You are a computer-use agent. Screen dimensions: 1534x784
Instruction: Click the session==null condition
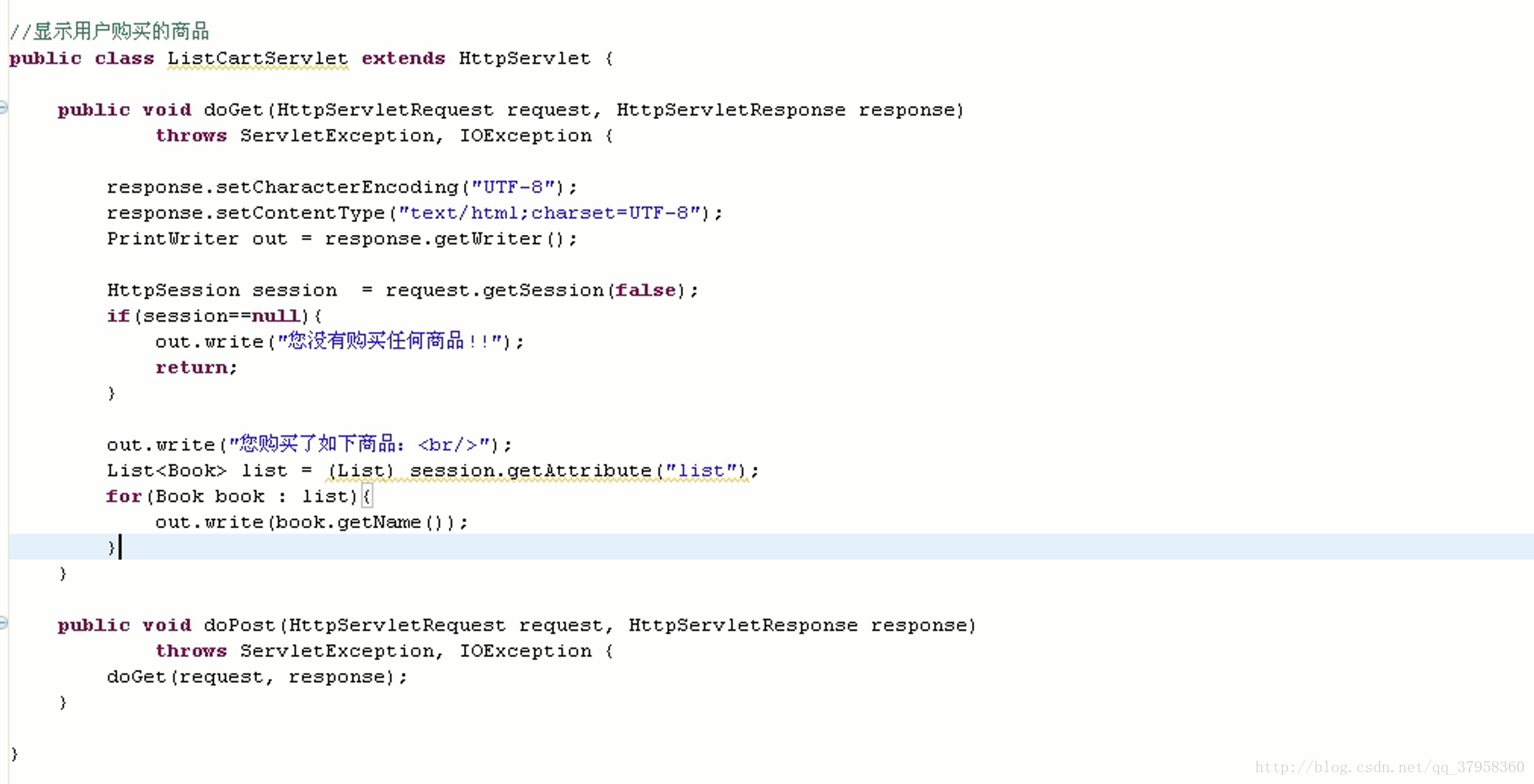(222, 317)
